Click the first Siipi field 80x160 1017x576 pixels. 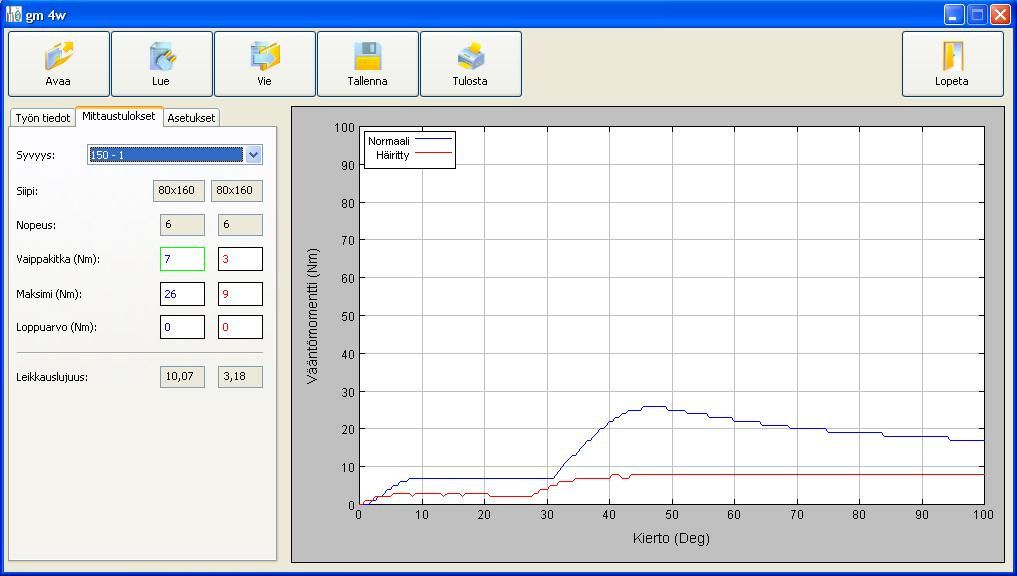point(179,191)
